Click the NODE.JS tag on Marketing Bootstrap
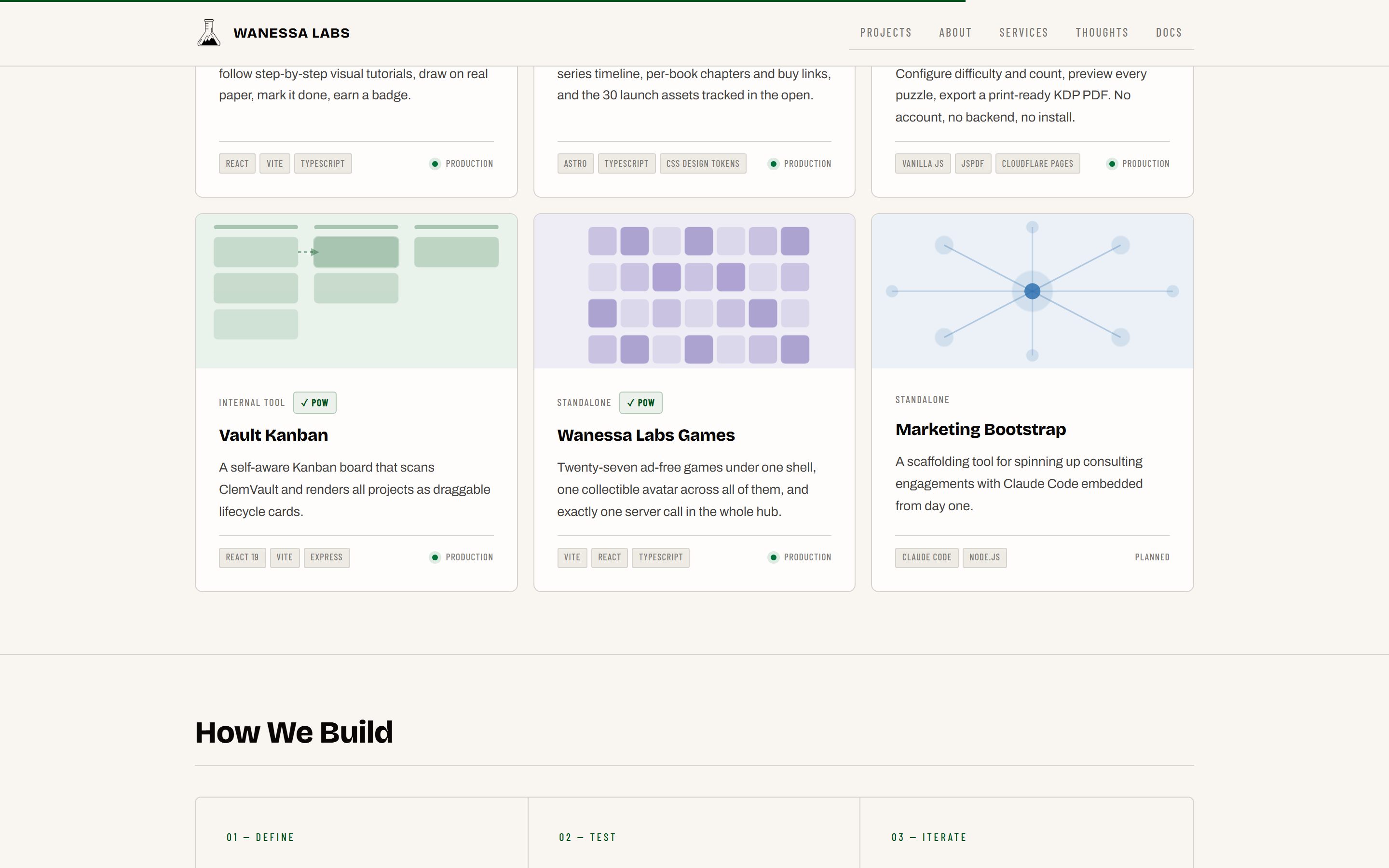 click(984, 557)
